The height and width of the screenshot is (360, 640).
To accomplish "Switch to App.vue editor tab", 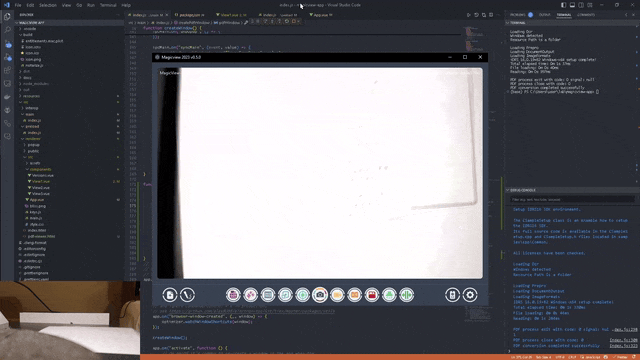I will 321,15.
